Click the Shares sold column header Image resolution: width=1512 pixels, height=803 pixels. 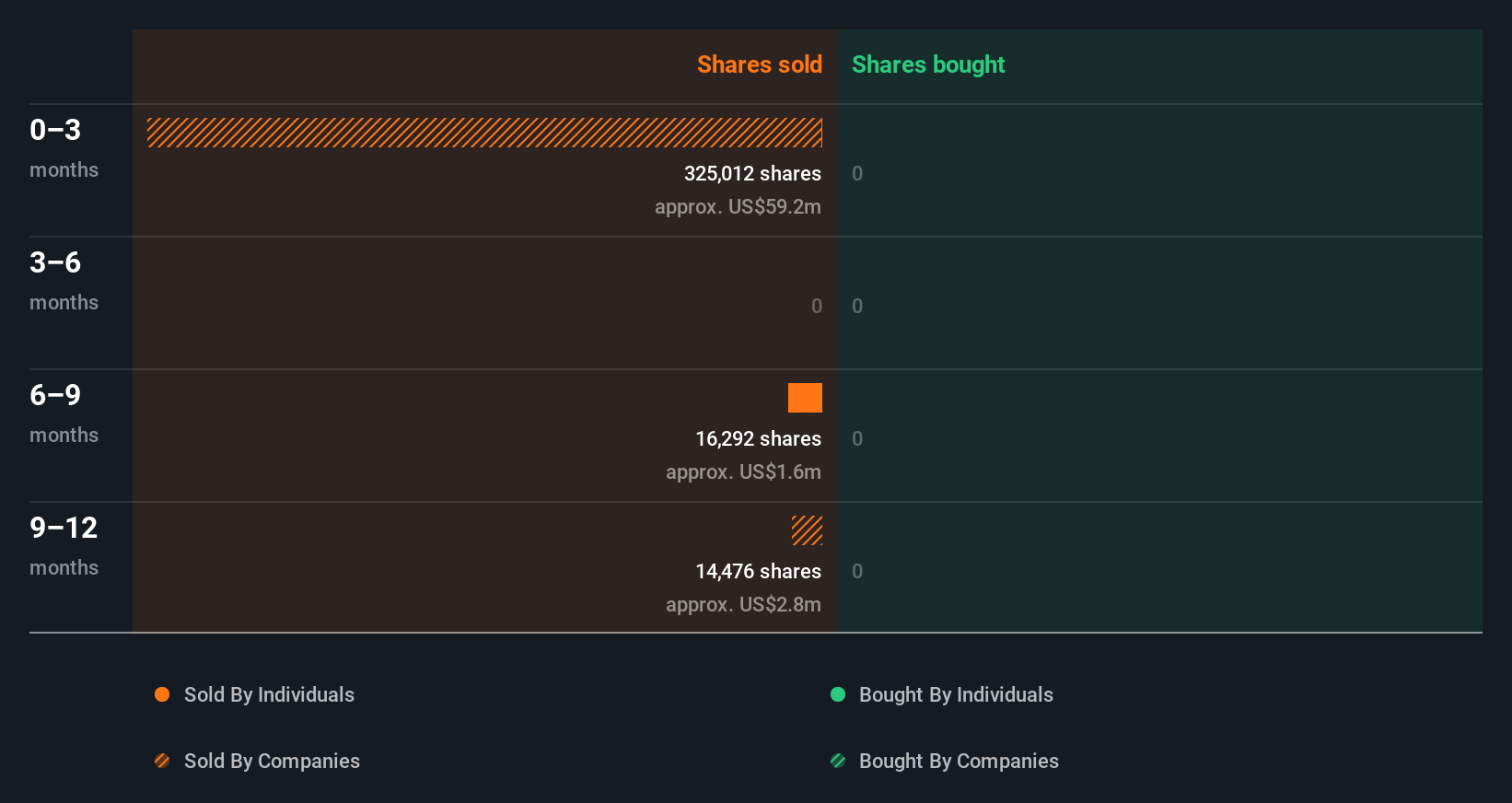click(x=760, y=64)
